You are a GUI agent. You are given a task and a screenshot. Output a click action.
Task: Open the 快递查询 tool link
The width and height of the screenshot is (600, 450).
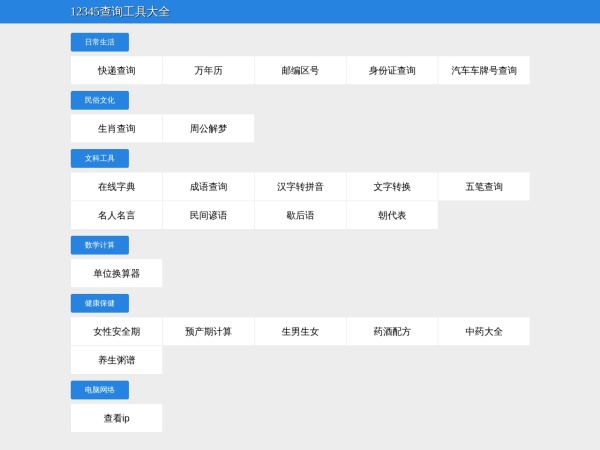pos(116,71)
